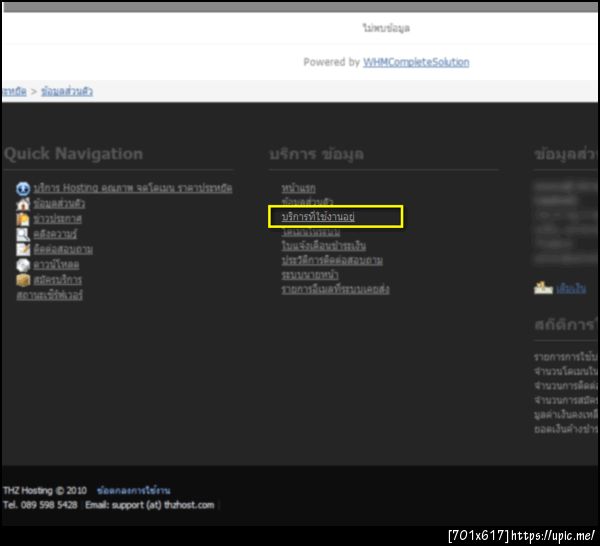Click the blue info icon beside บริการ Hosting
Image resolution: width=600 pixels, height=546 pixels.
pos(23,189)
